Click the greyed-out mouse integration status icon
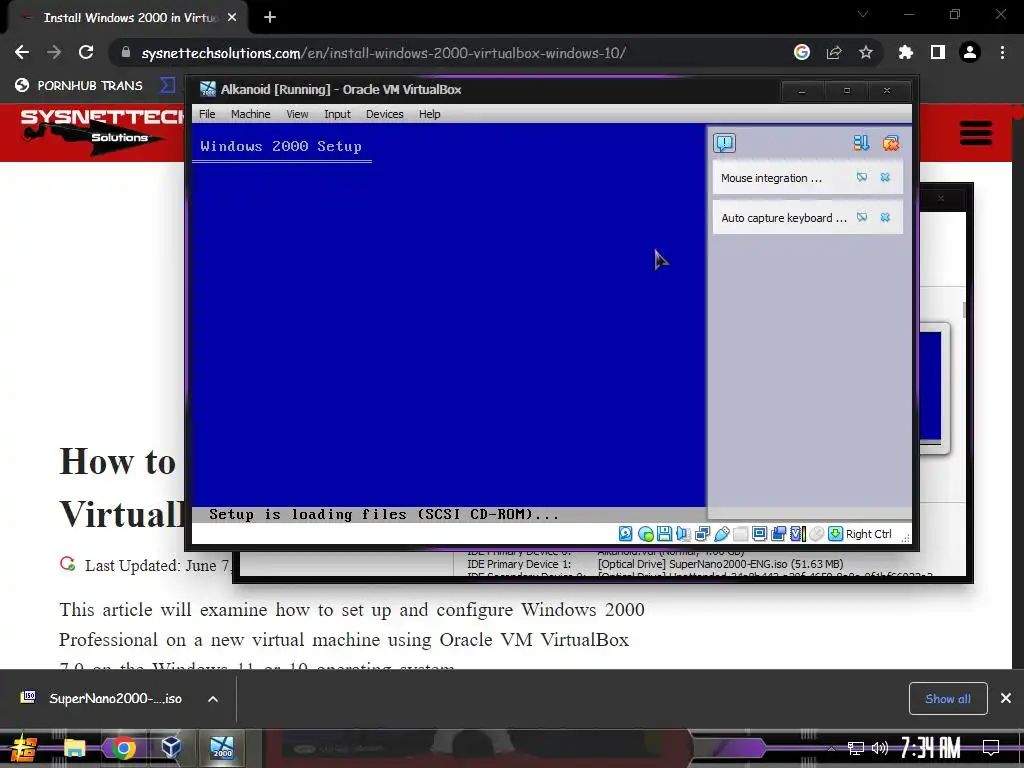 coord(816,534)
